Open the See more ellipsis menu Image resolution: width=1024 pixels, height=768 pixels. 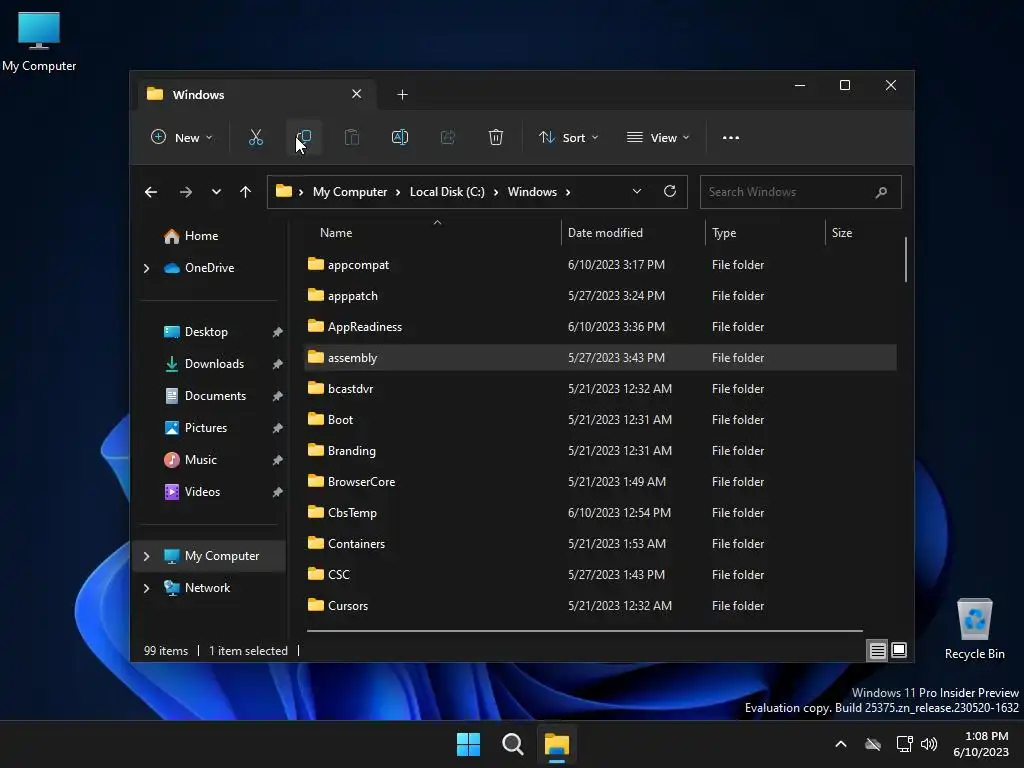(731, 138)
